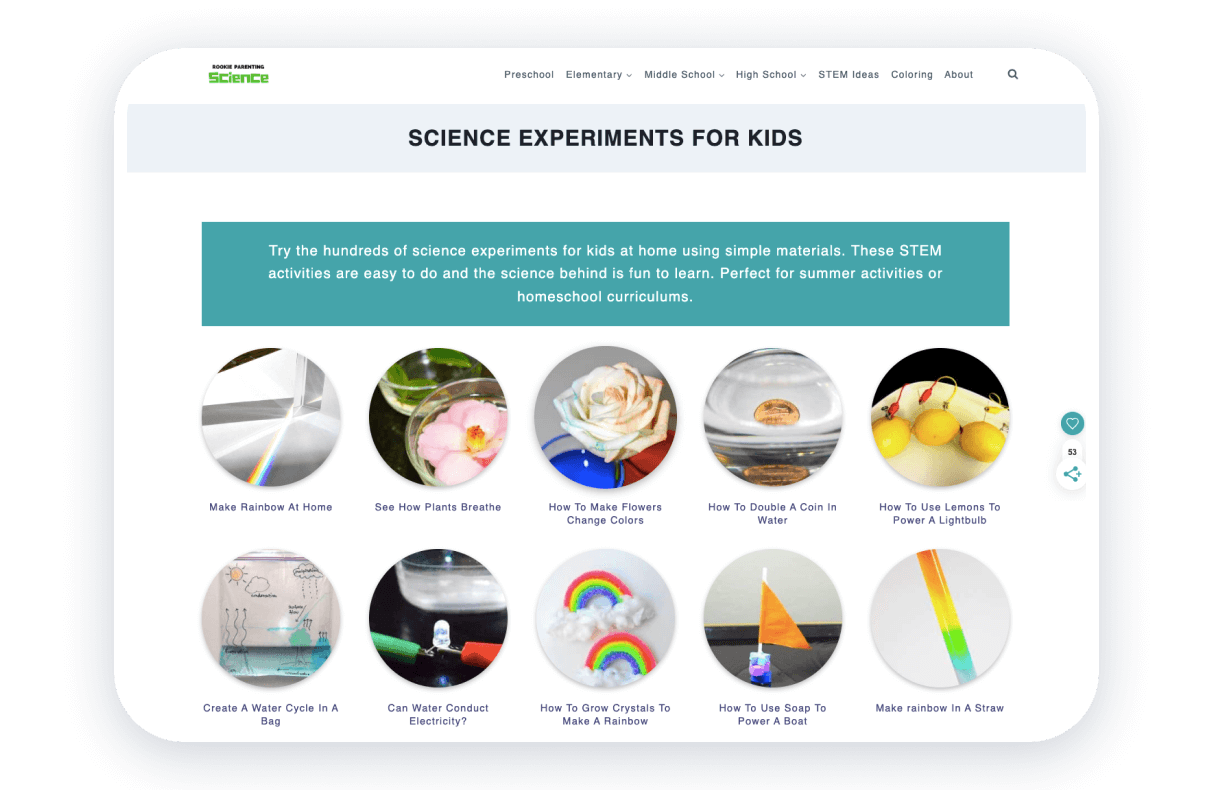
Task: Click the heart like icon on the right
Action: [x=1072, y=423]
